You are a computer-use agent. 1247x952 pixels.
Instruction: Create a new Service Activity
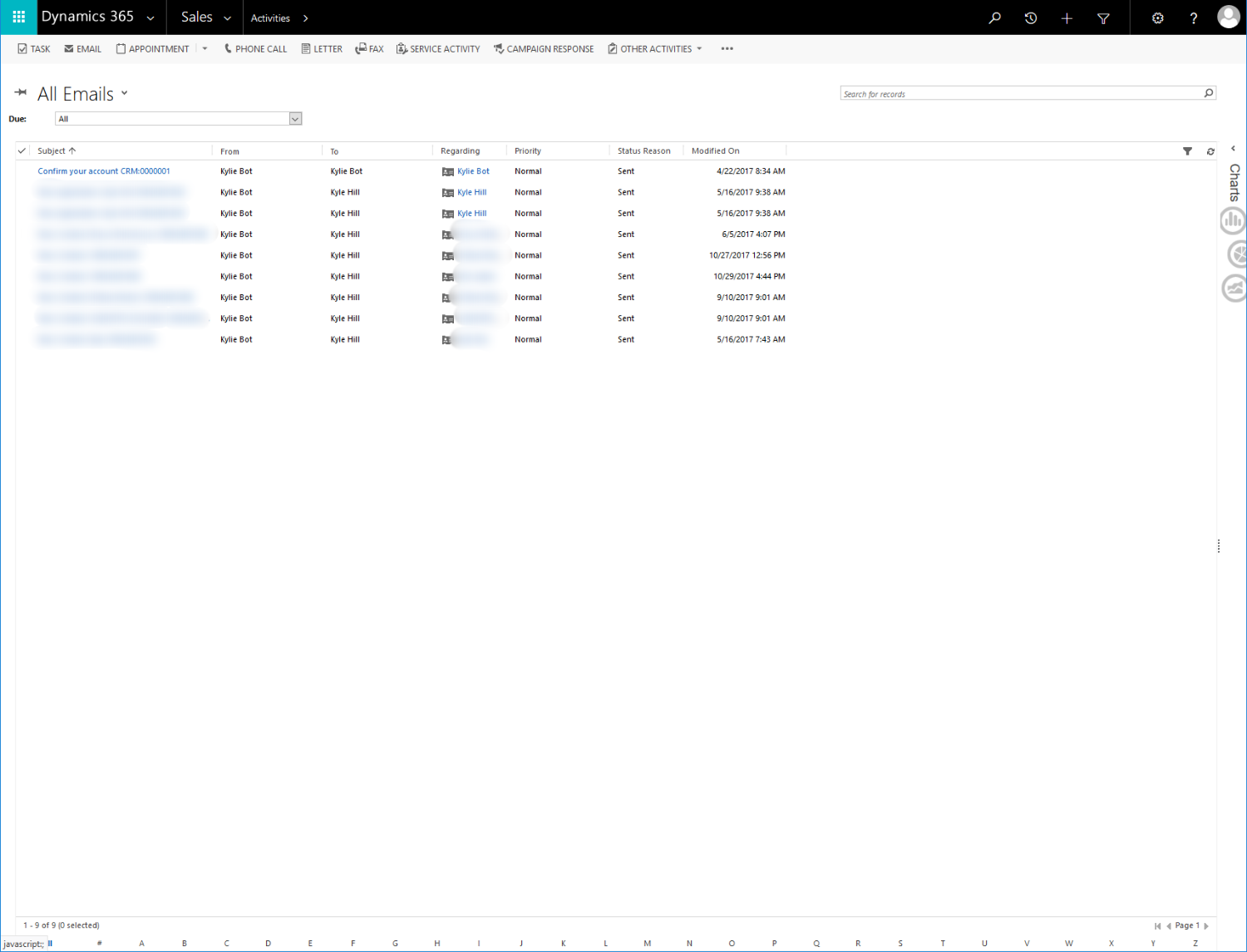point(438,49)
